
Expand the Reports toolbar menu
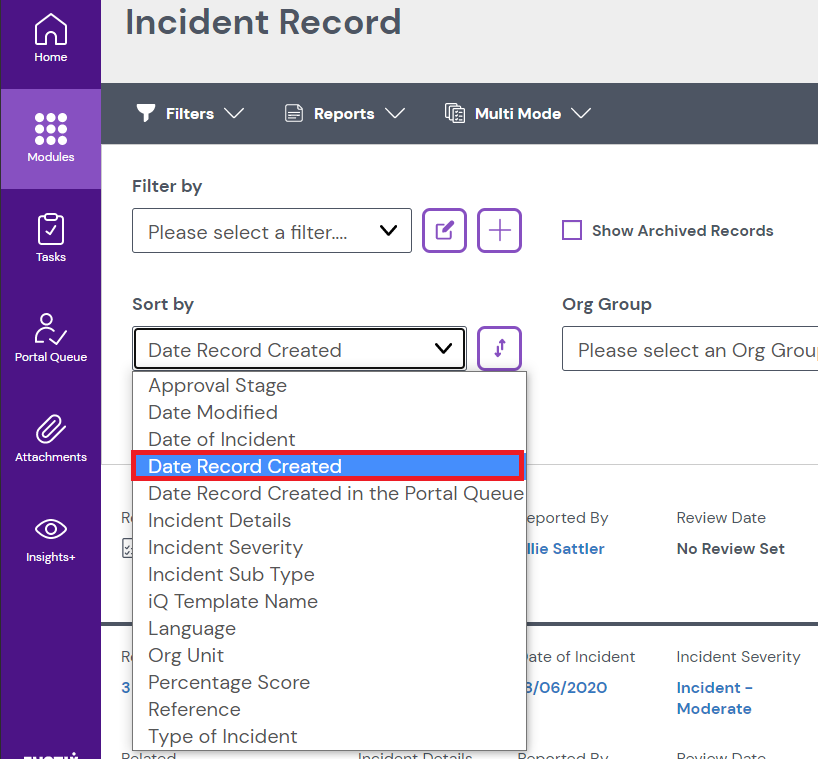click(x=344, y=114)
